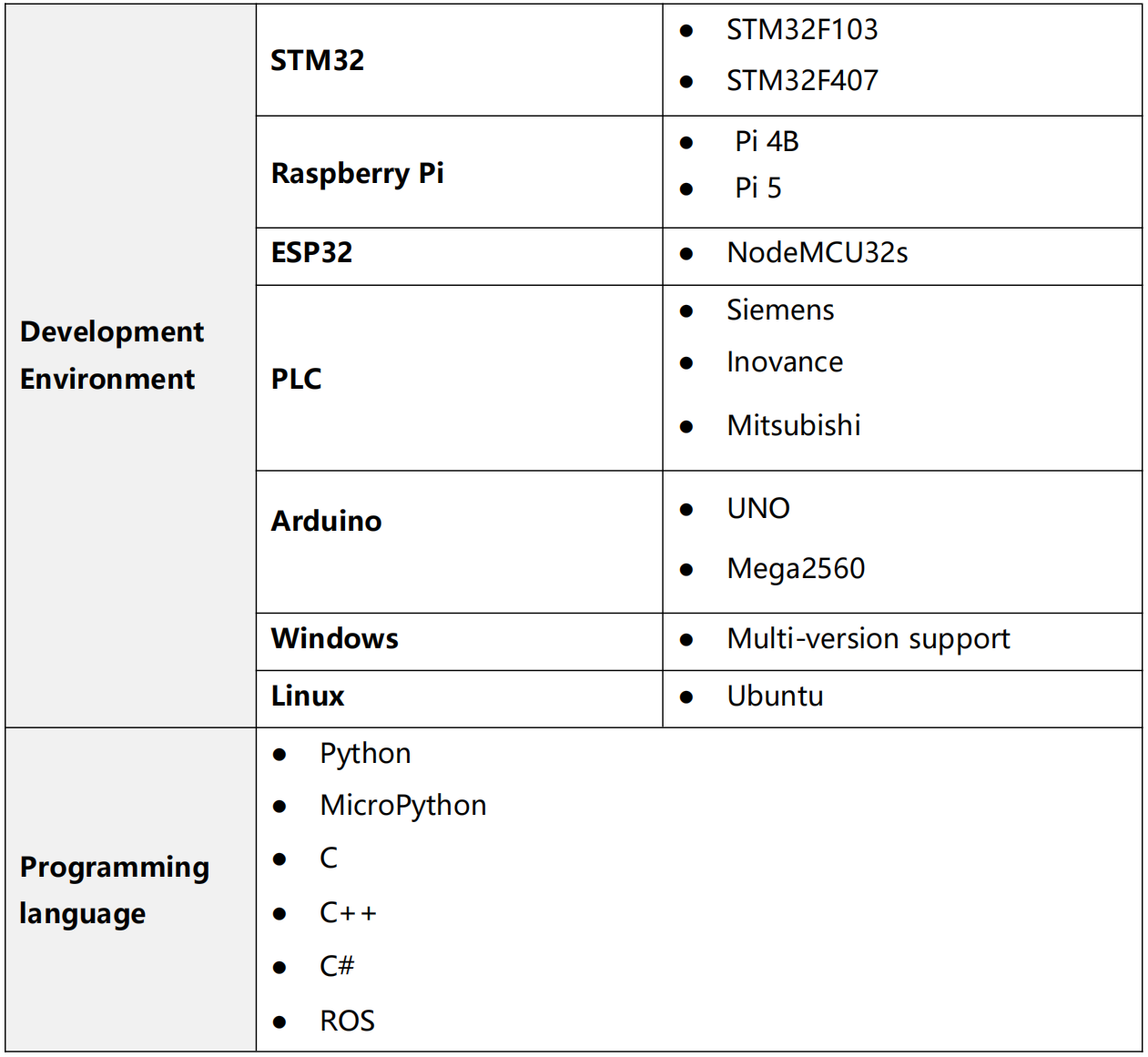Click the Arduino row heading
Image resolution: width=1148 pixels, height=1057 pixels.
pyautogui.click(x=326, y=521)
